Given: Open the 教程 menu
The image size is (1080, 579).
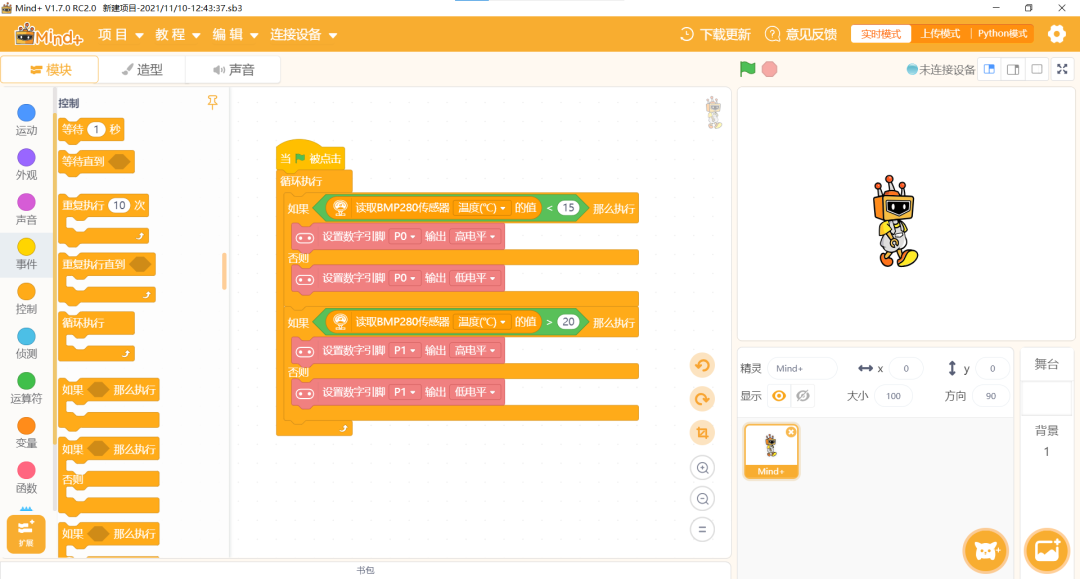Looking at the screenshot, I should point(178,34).
